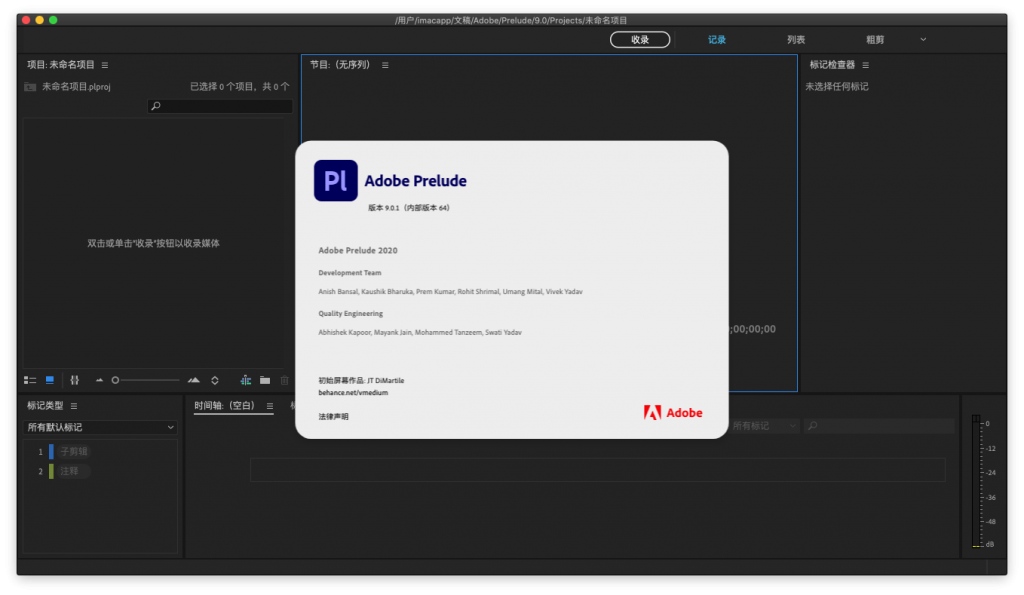The image size is (1024, 595).
Task: Open the 法律声明 link in About dialog
Action: (334, 417)
